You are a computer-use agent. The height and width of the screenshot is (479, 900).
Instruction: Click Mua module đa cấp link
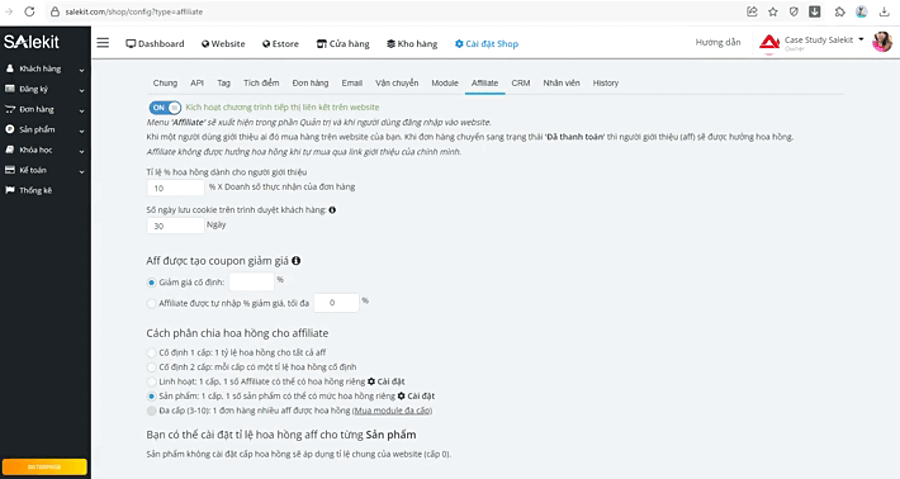[392, 411]
